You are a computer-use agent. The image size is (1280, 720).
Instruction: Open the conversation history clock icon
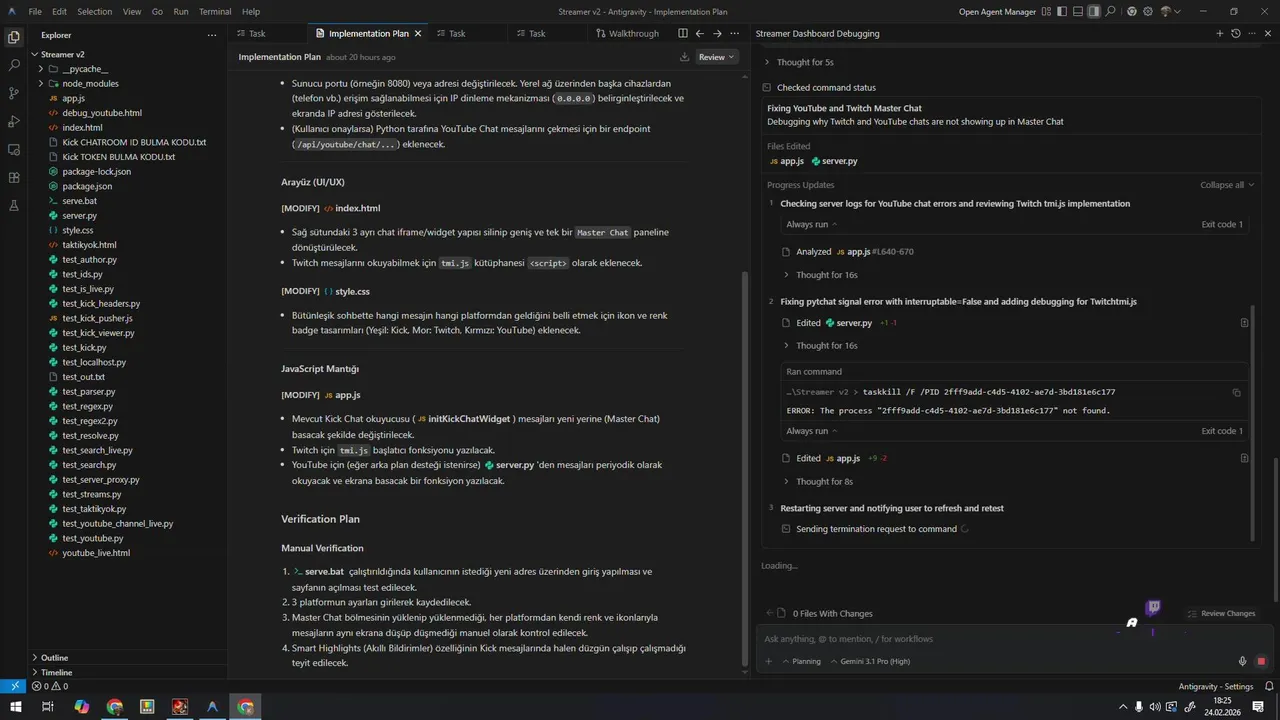(1236, 33)
